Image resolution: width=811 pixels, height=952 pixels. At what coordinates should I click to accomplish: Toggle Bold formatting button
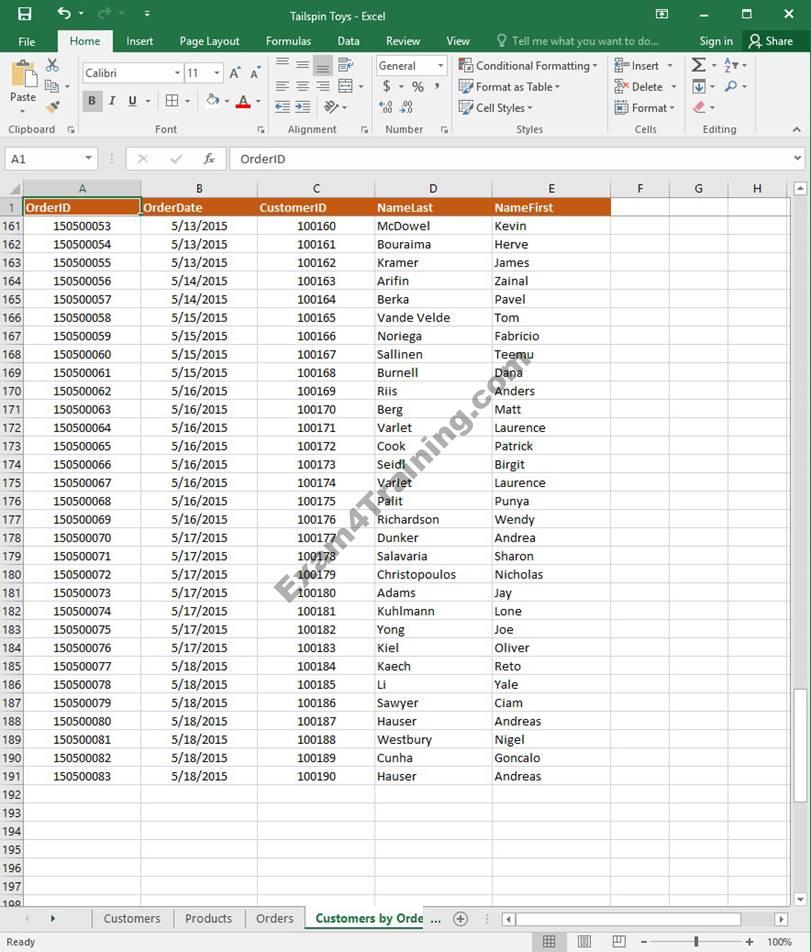tap(92, 101)
